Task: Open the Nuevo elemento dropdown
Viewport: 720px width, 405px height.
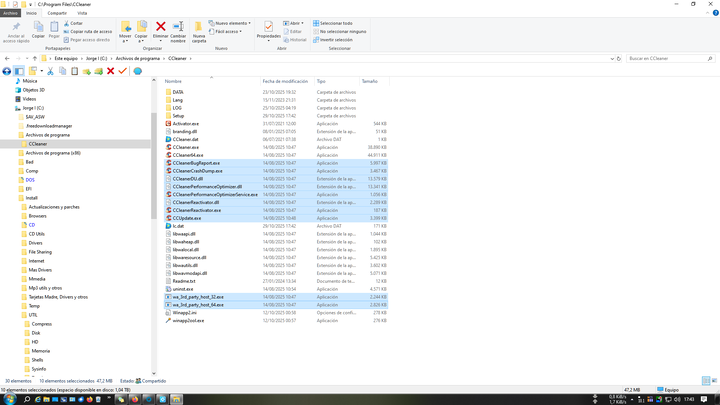Action: pos(230,23)
